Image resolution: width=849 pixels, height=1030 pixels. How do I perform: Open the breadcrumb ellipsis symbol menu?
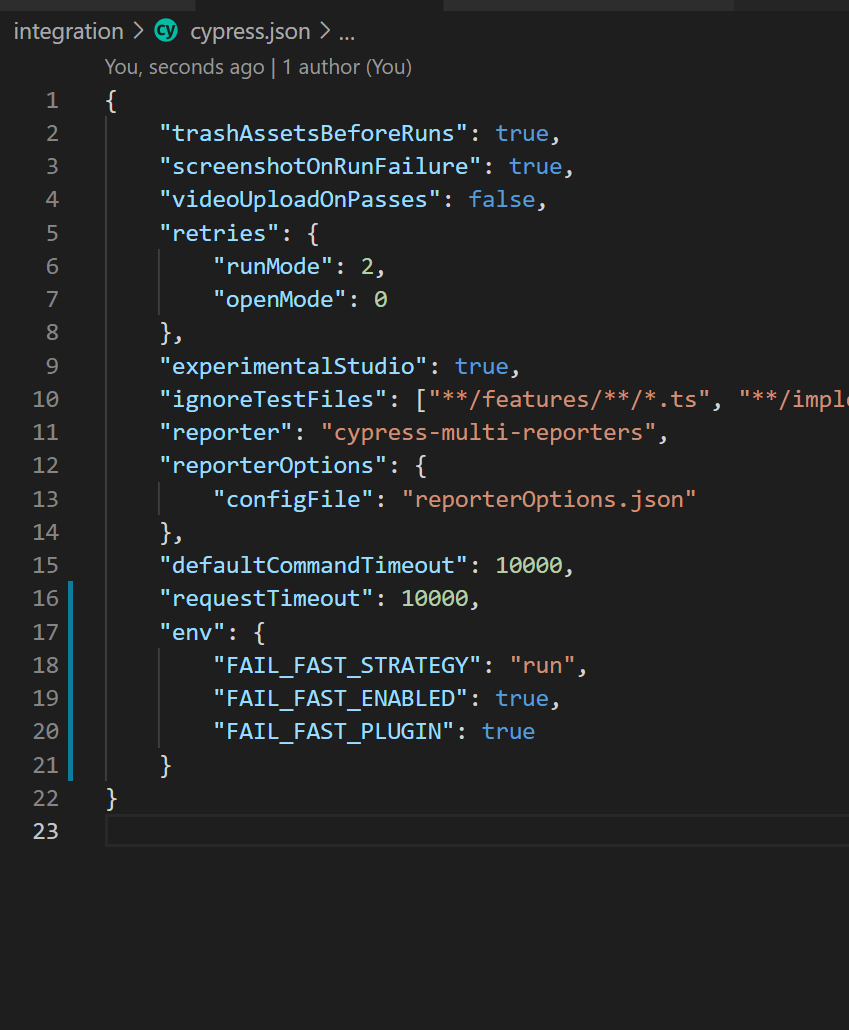[x=347, y=33]
